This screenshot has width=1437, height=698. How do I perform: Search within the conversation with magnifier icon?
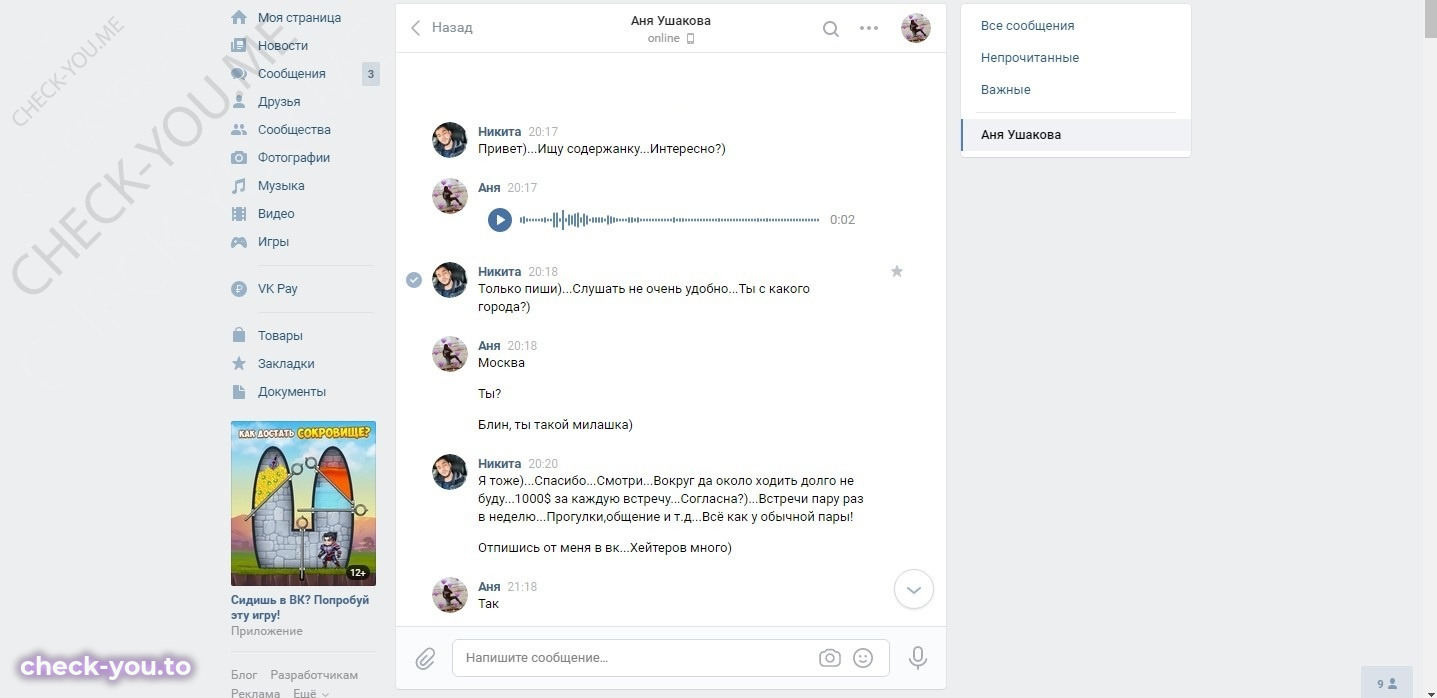[830, 28]
